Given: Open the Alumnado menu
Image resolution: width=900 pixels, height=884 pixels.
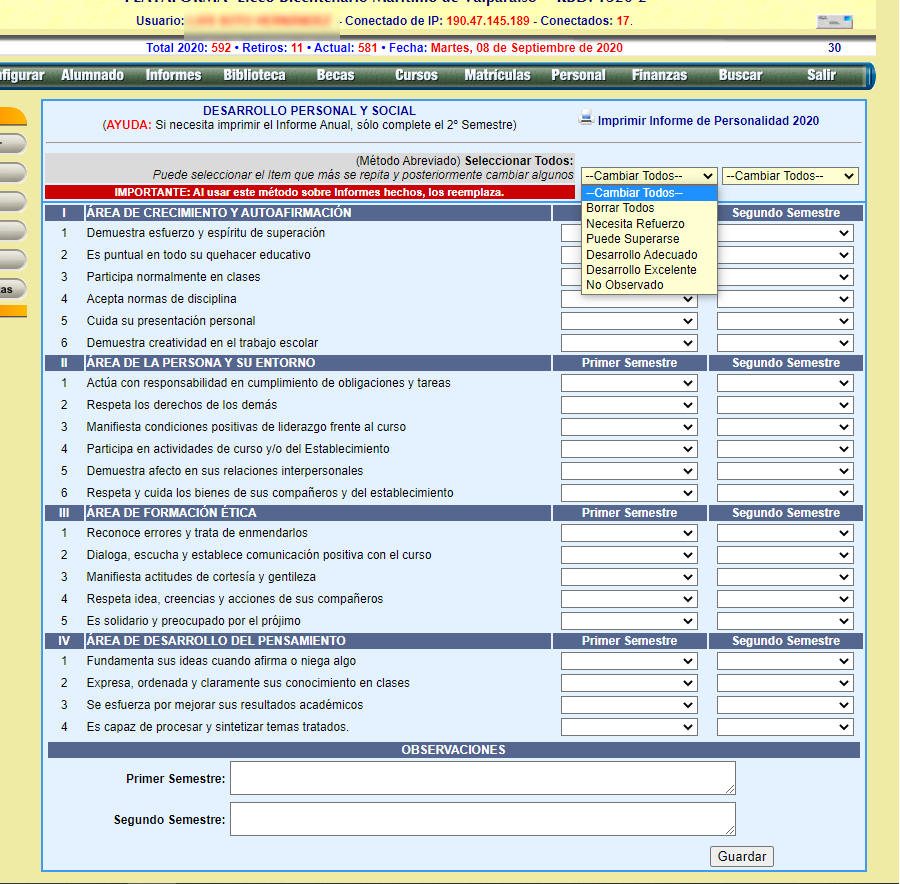Looking at the screenshot, I should (x=92, y=75).
